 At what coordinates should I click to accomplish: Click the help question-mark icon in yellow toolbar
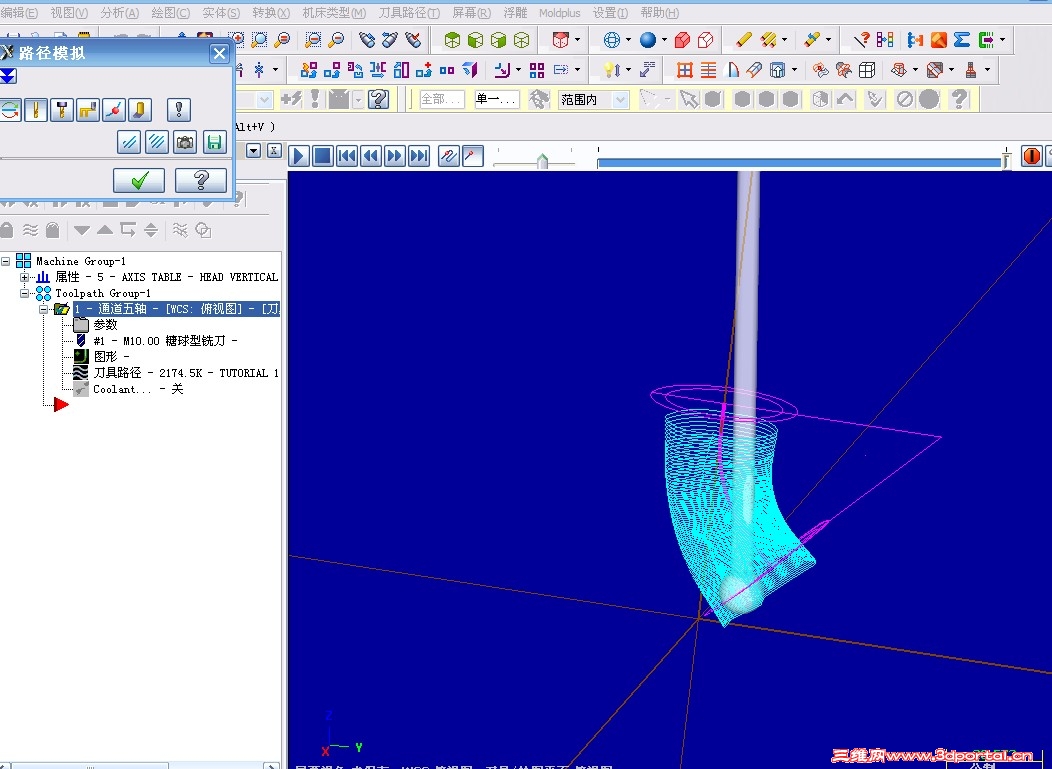coord(379,99)
